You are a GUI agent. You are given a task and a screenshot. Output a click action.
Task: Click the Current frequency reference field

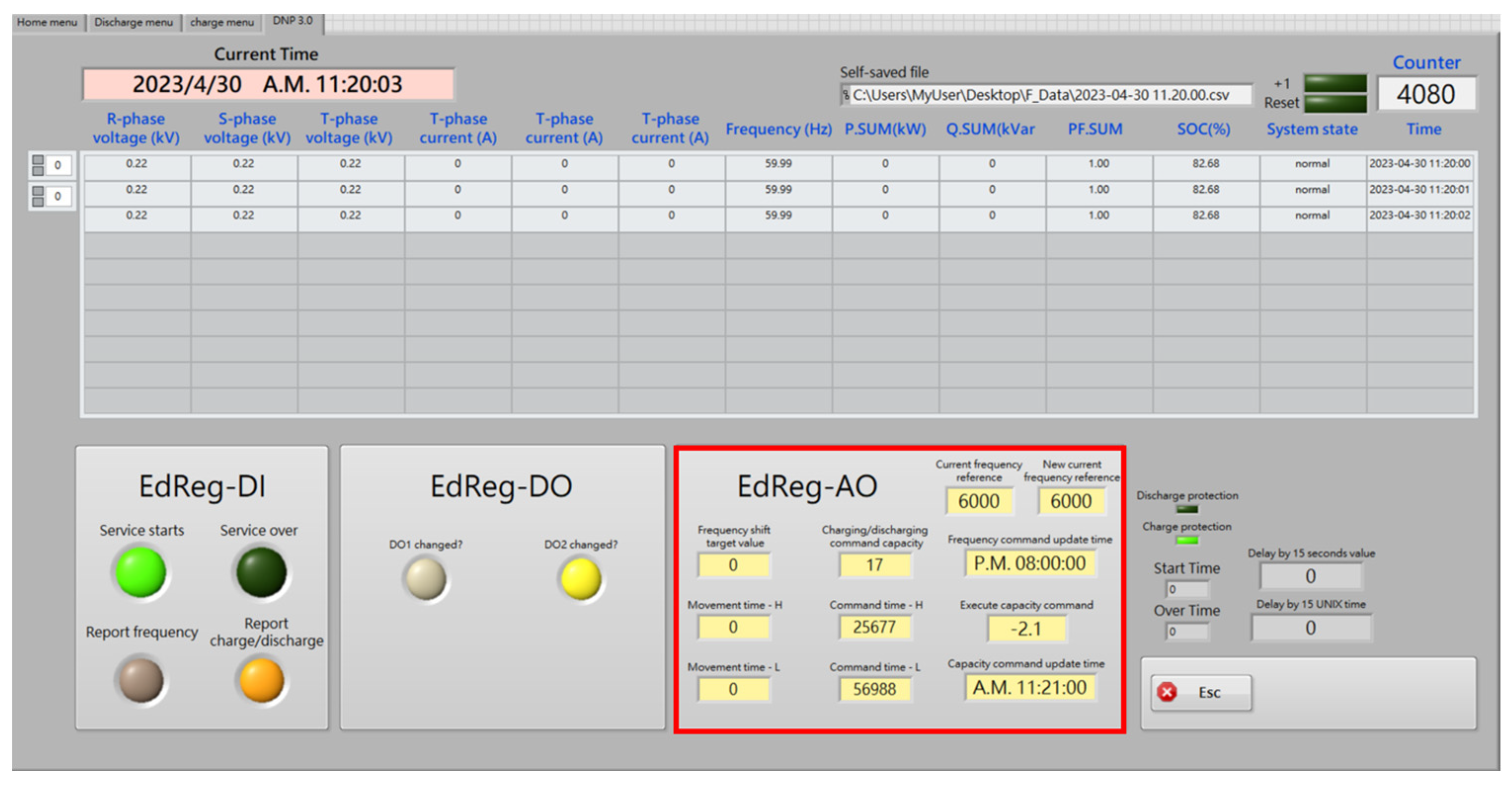pyautogui.click(x=979, y=501)
